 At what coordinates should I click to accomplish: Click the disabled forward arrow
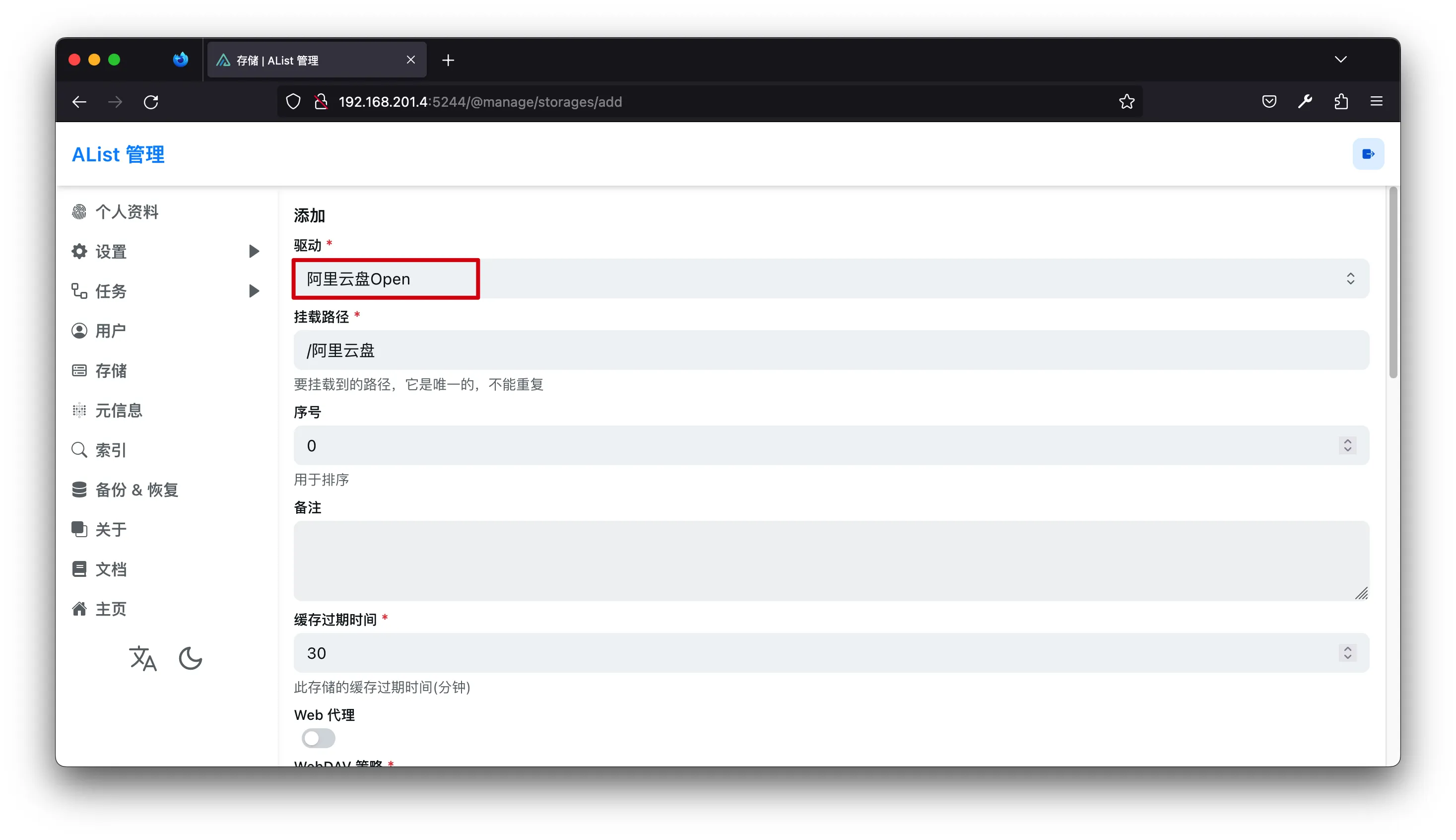115,102
